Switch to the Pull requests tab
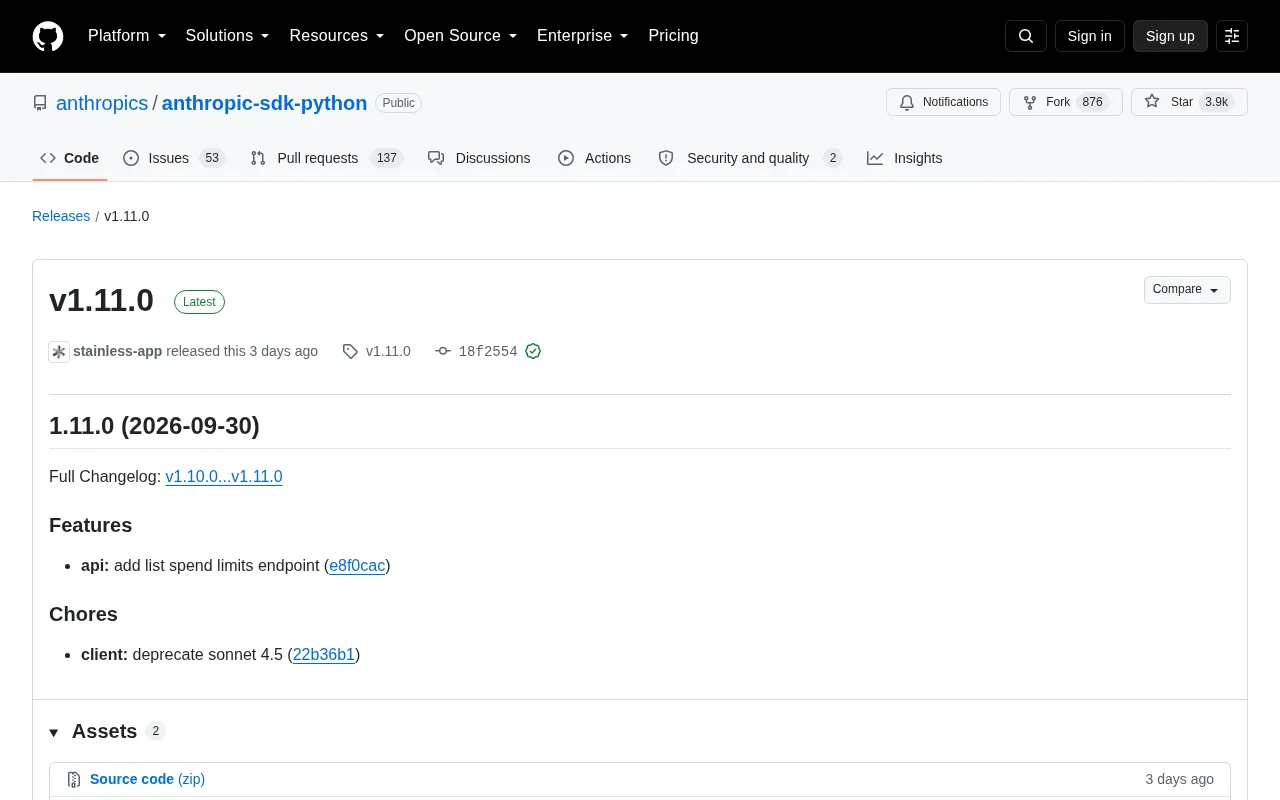This screenshot has width=1280, height=800. (x=326, y=158)
